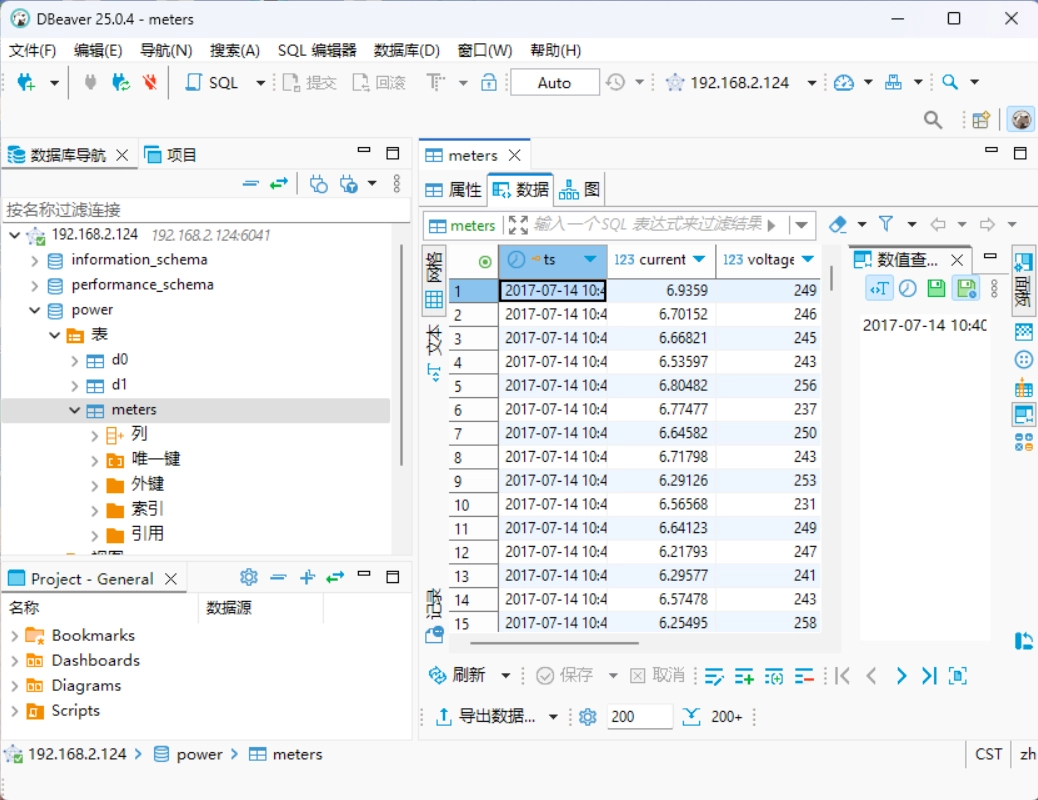The image size is (1038, 800).
Task: Toggle link with editor in navigator
Action: [x=278, y=183]
